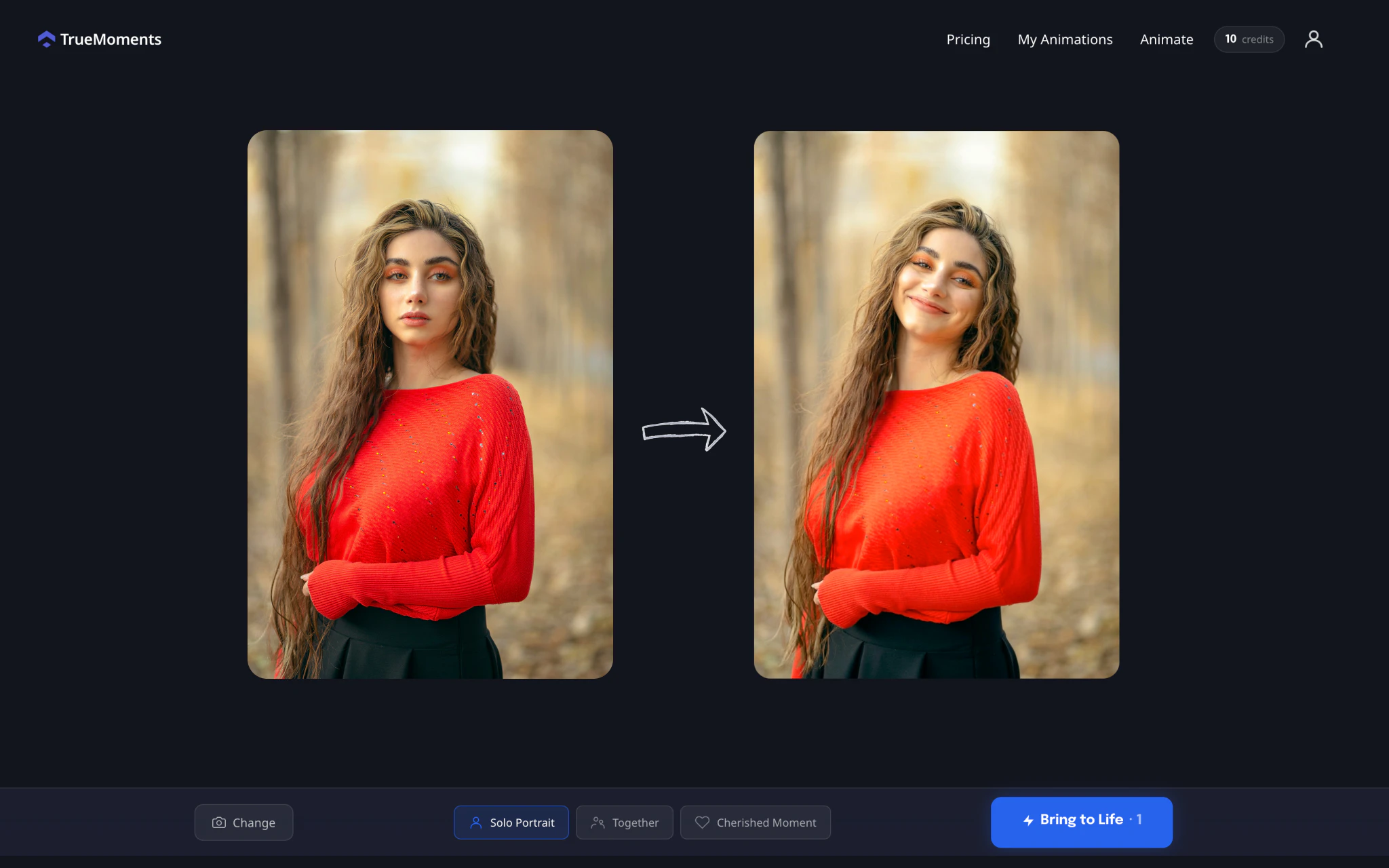Click the TrueMoments brand name text
The height and width of the screenshot is (868, 1389).
[111, 39]
